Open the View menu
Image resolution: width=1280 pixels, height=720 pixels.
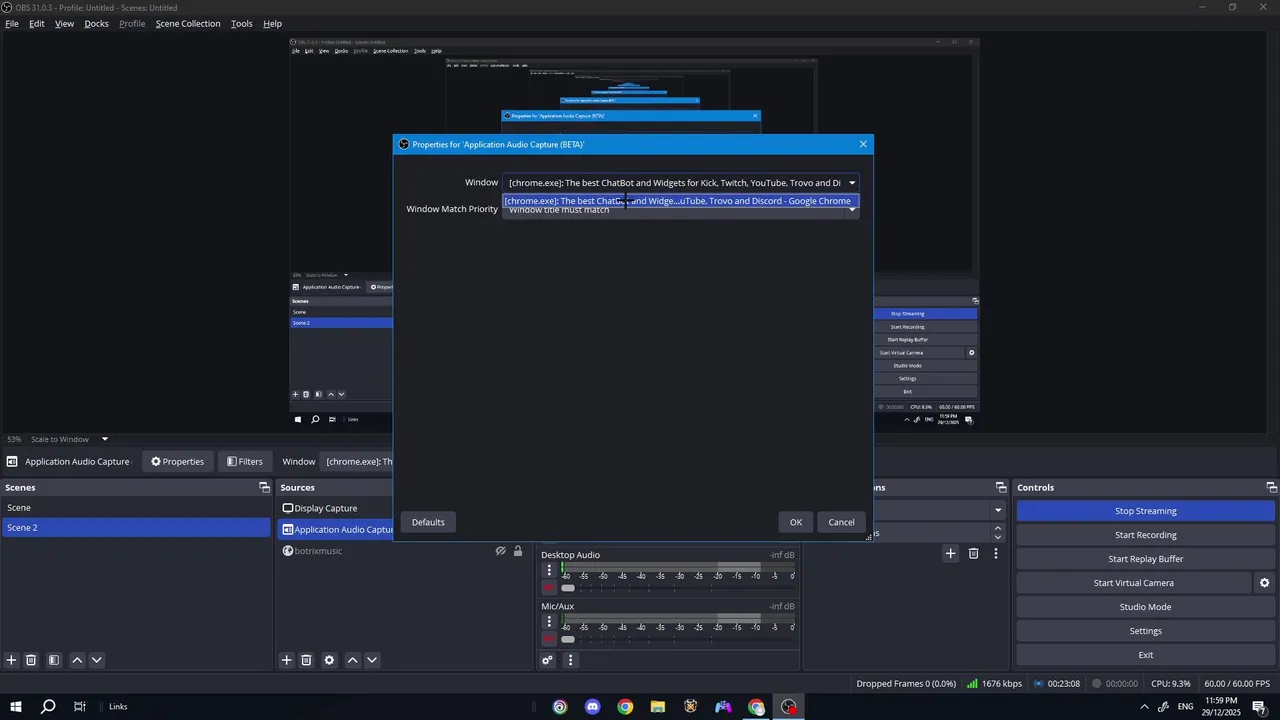coord(64,23)
